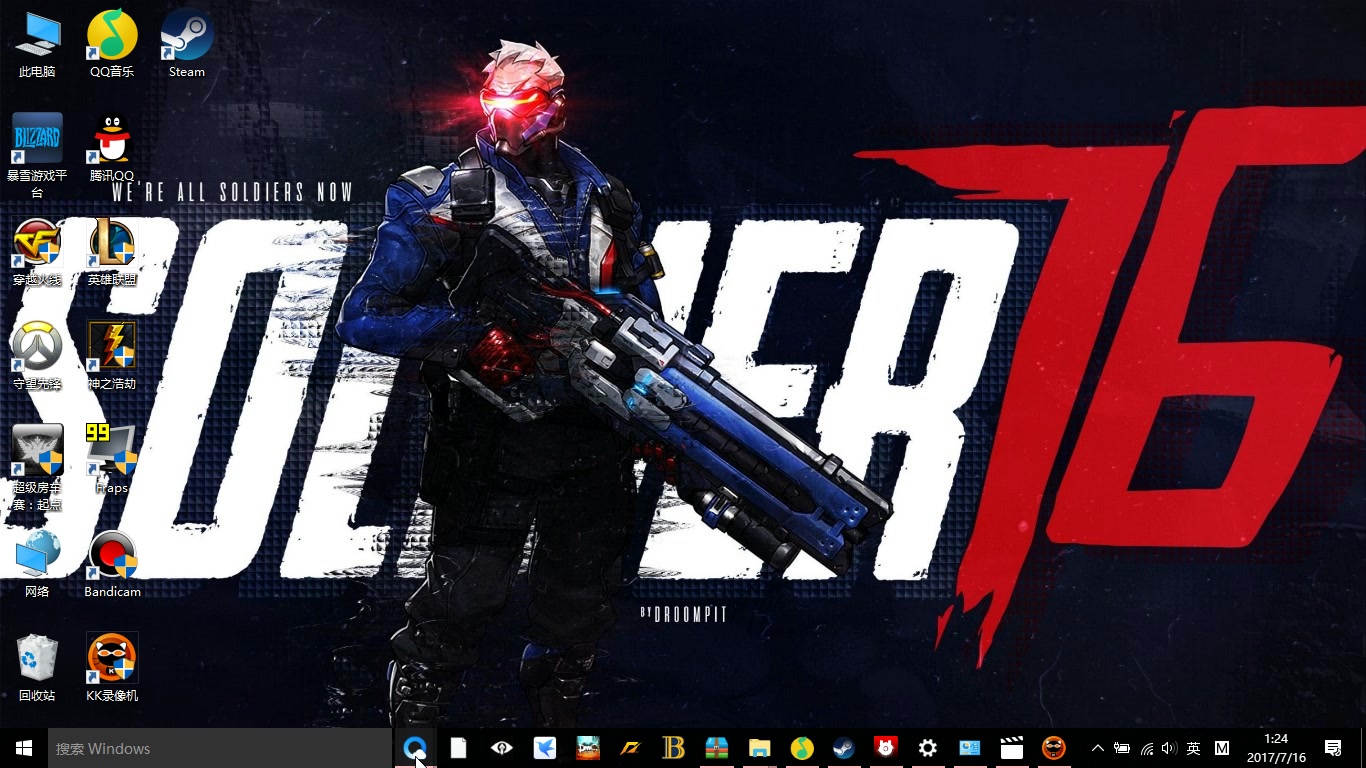Open the blue circle Cortana taskbar icon
The width and height of the screenshot is (1366, 768).
tap(415, 748)
